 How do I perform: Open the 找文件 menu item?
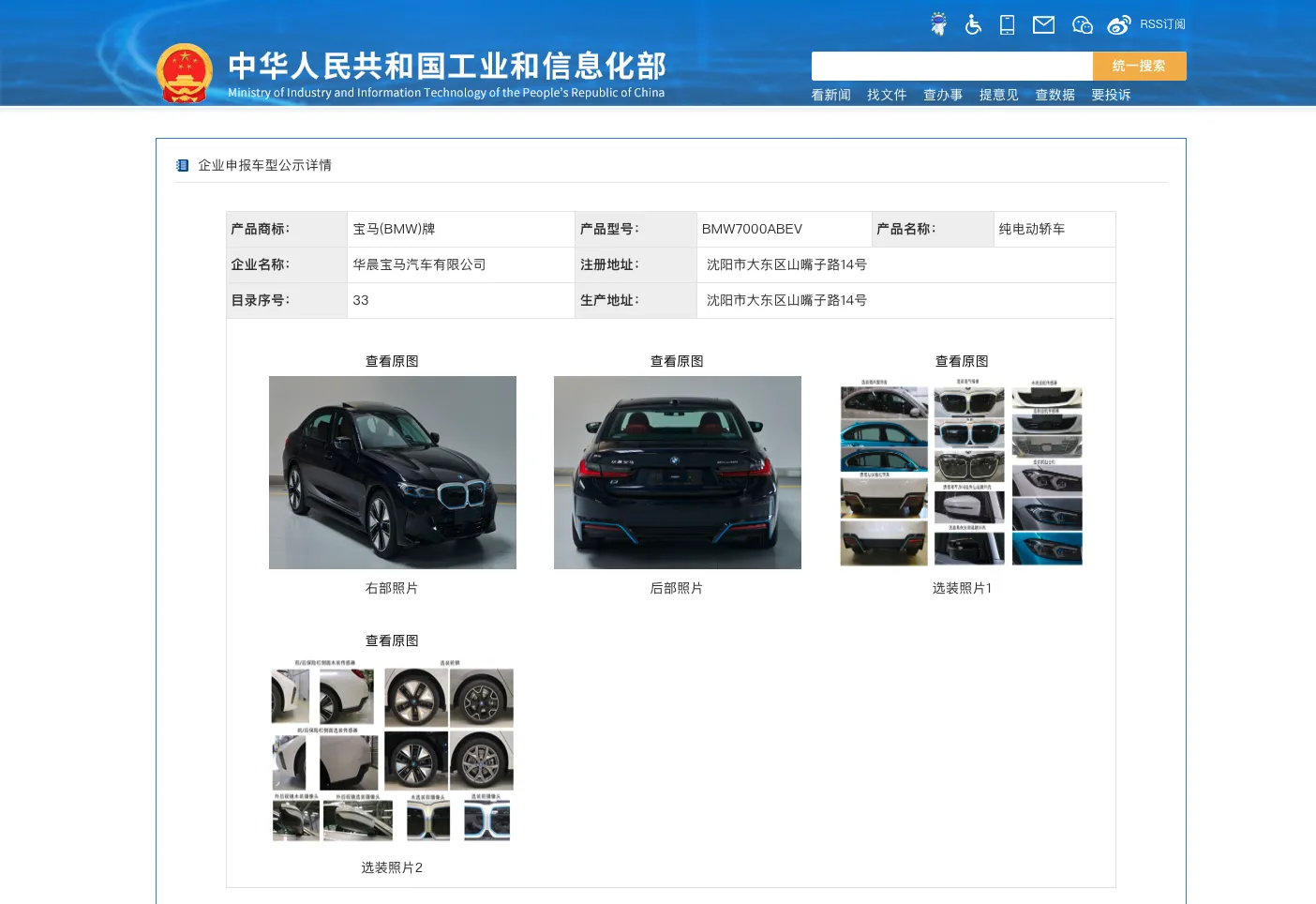click(x=887, y=95)
